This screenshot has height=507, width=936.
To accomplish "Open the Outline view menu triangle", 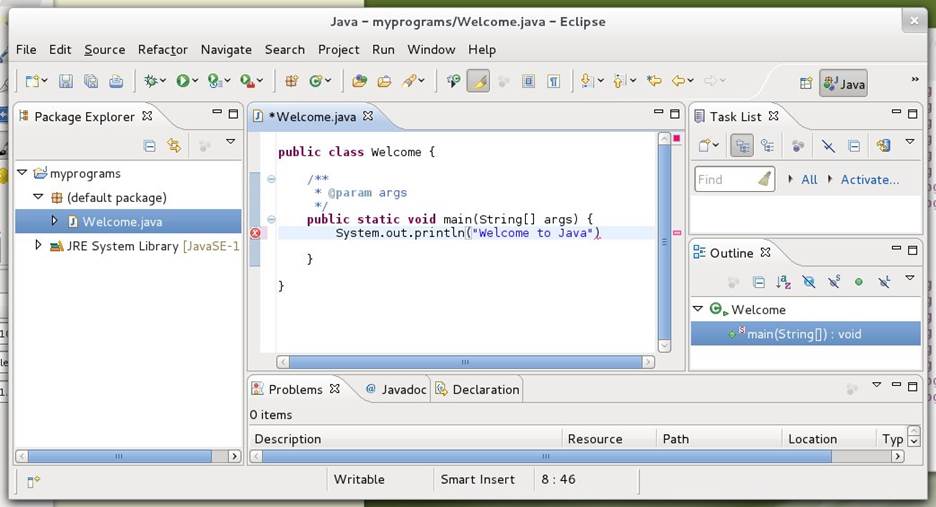I will click(910, 278).
